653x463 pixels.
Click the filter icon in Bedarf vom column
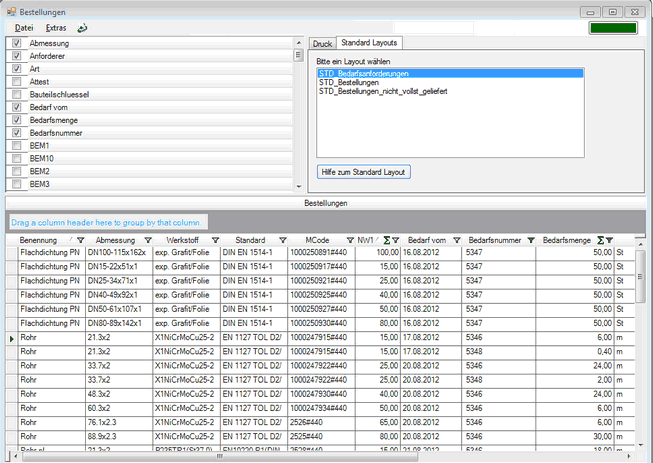point(457,241)
